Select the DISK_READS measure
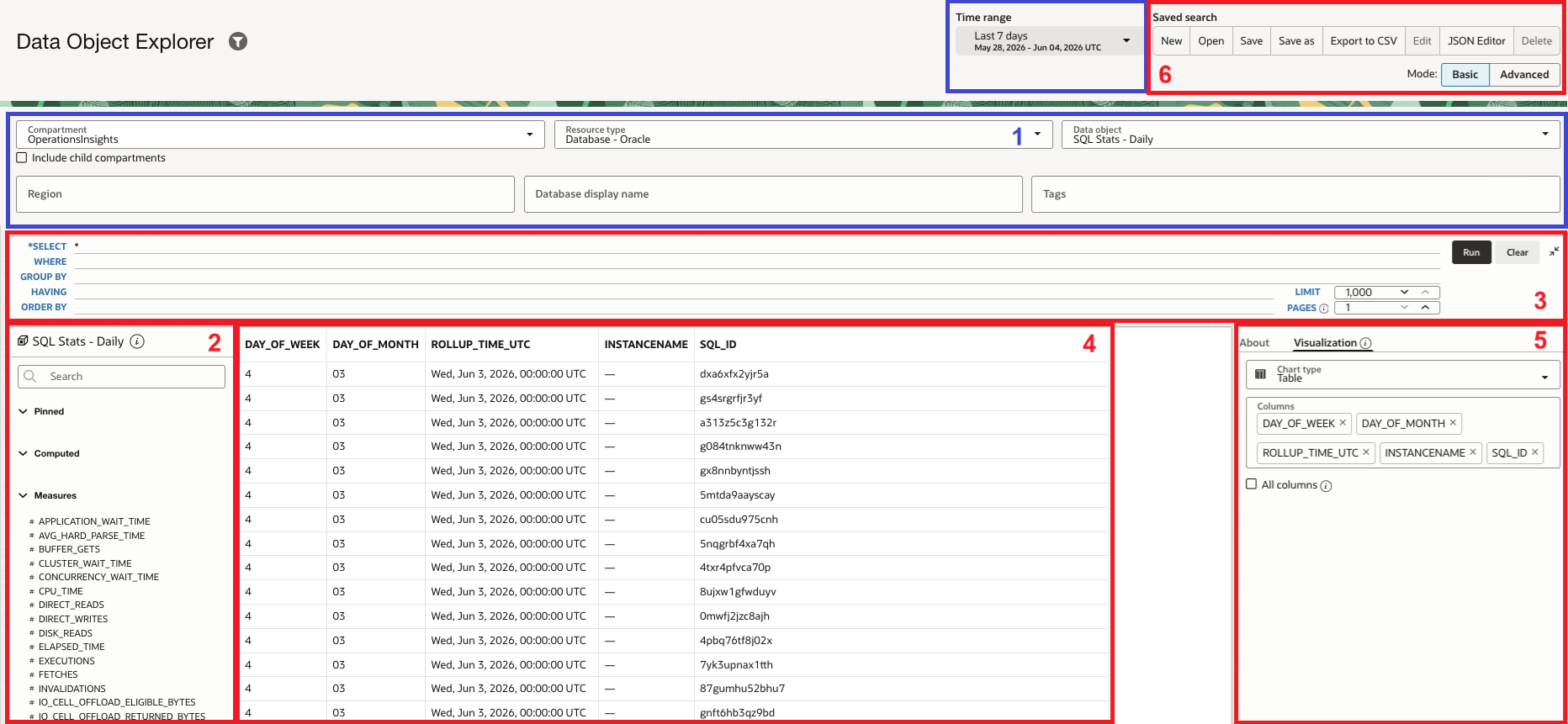Image resolution: width=1568 pixels, height=724 pixels. (x=66, y=633)
